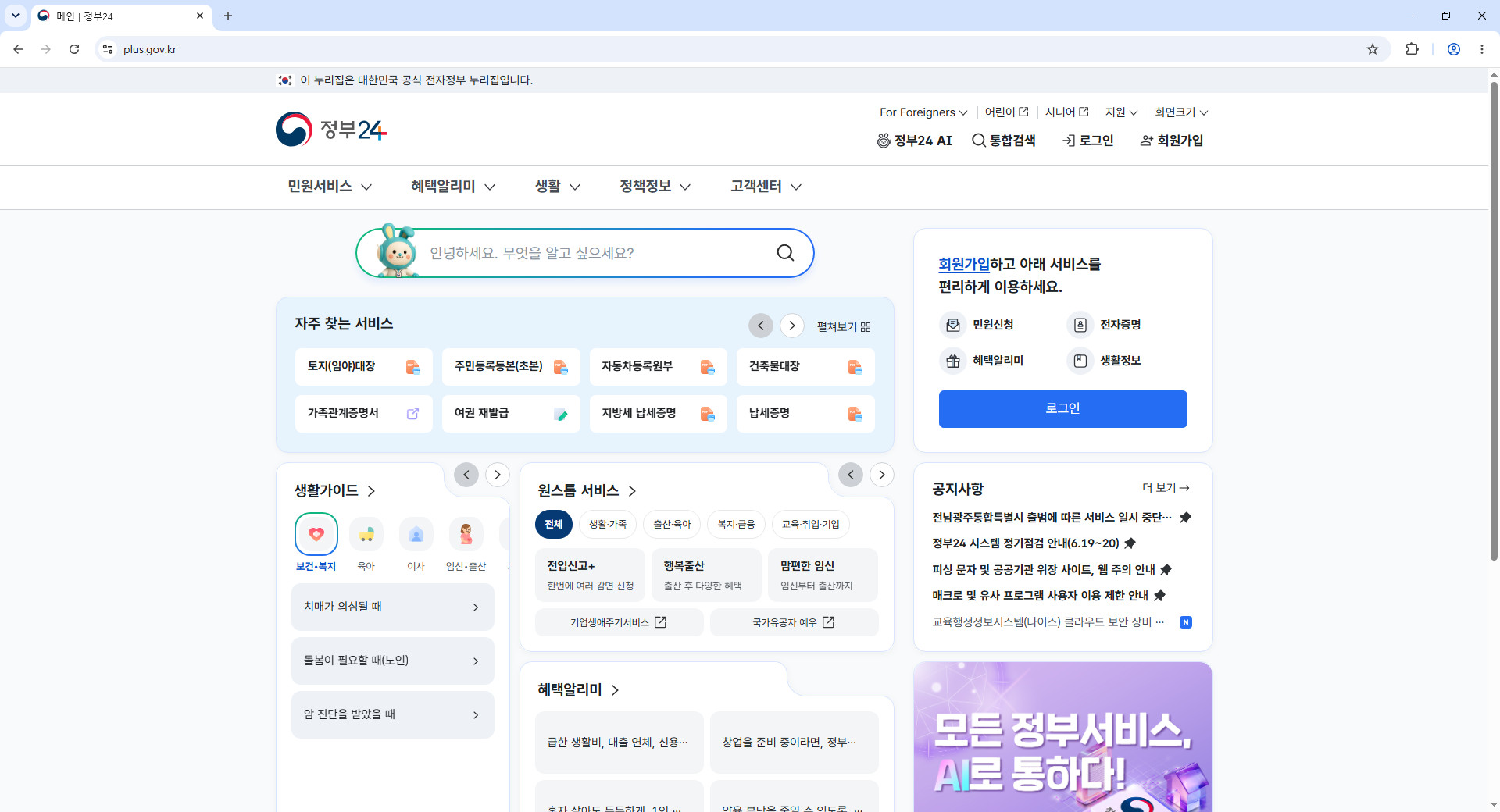Bookmark this page with star icon
1500x812 pixels.
(1373, 49)
